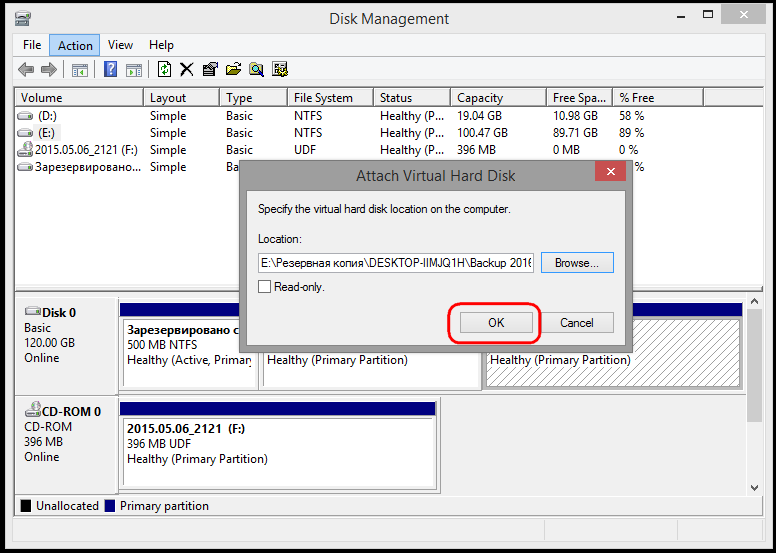Click the 19.04 GB capacity cell
This screenshot has height=553, width=776.
coord(479,116)
